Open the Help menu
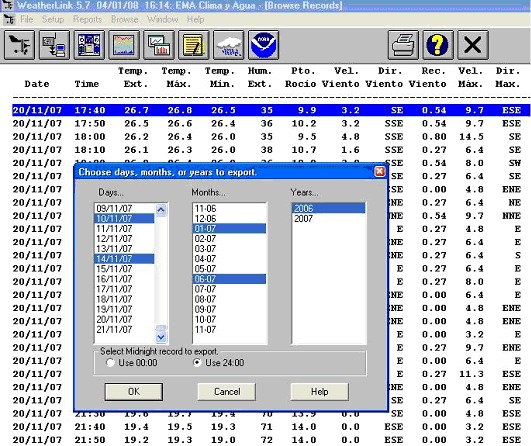The image size is (531, 446). click(195, 19)
